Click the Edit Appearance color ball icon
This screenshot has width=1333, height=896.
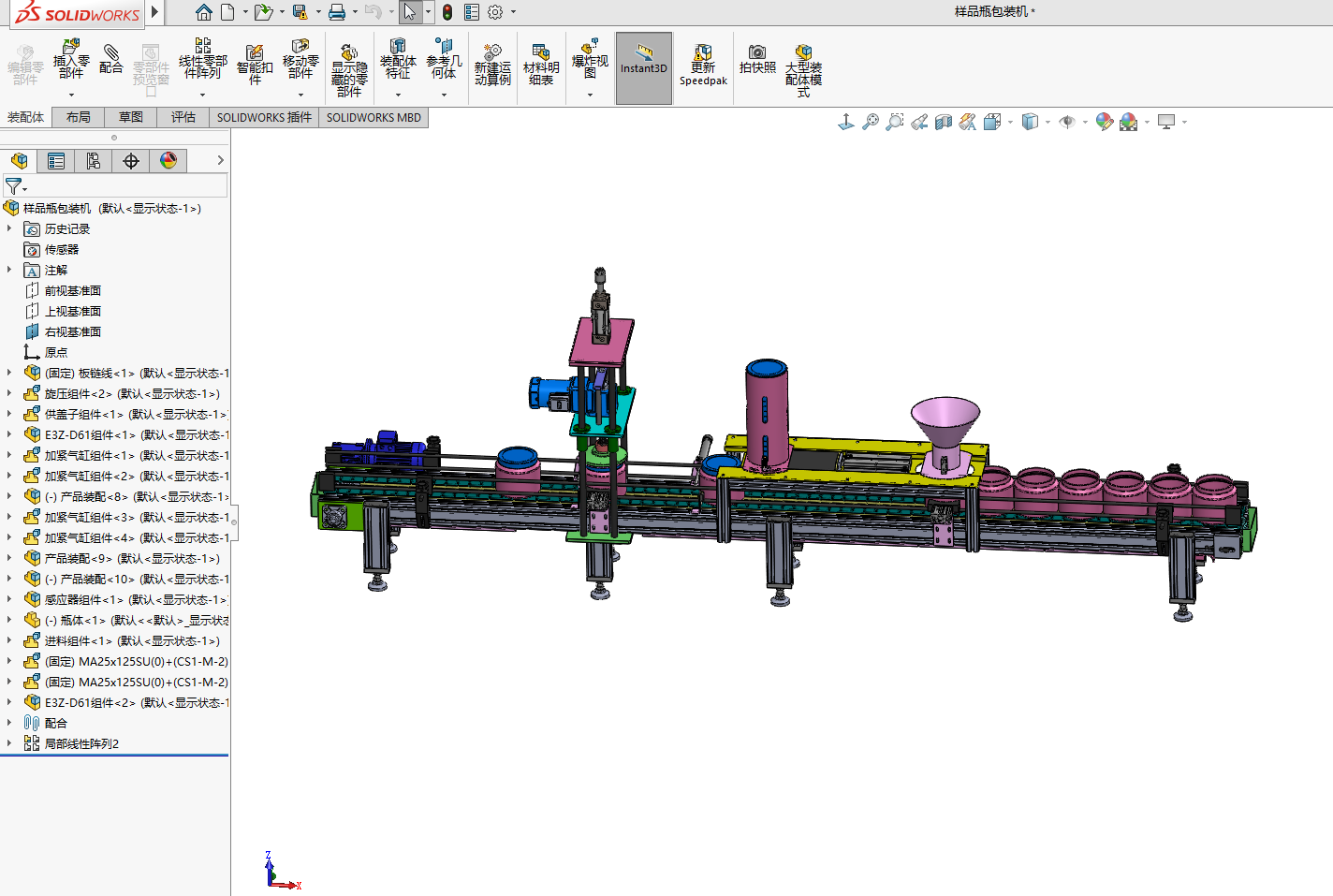(x=1105, y=122)
